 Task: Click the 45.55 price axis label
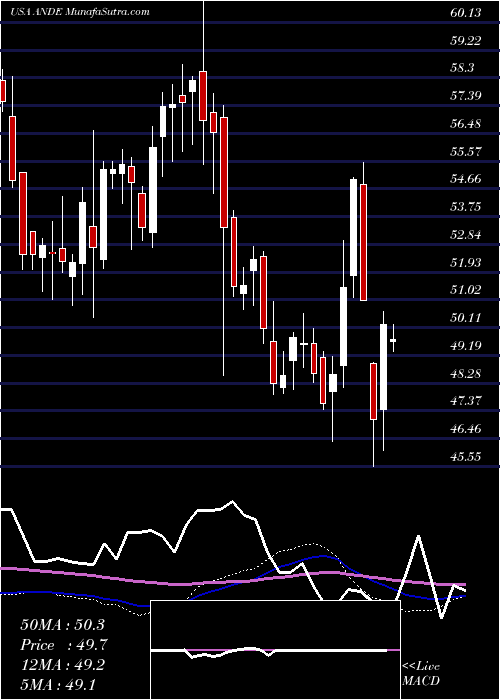click(466, 457)
